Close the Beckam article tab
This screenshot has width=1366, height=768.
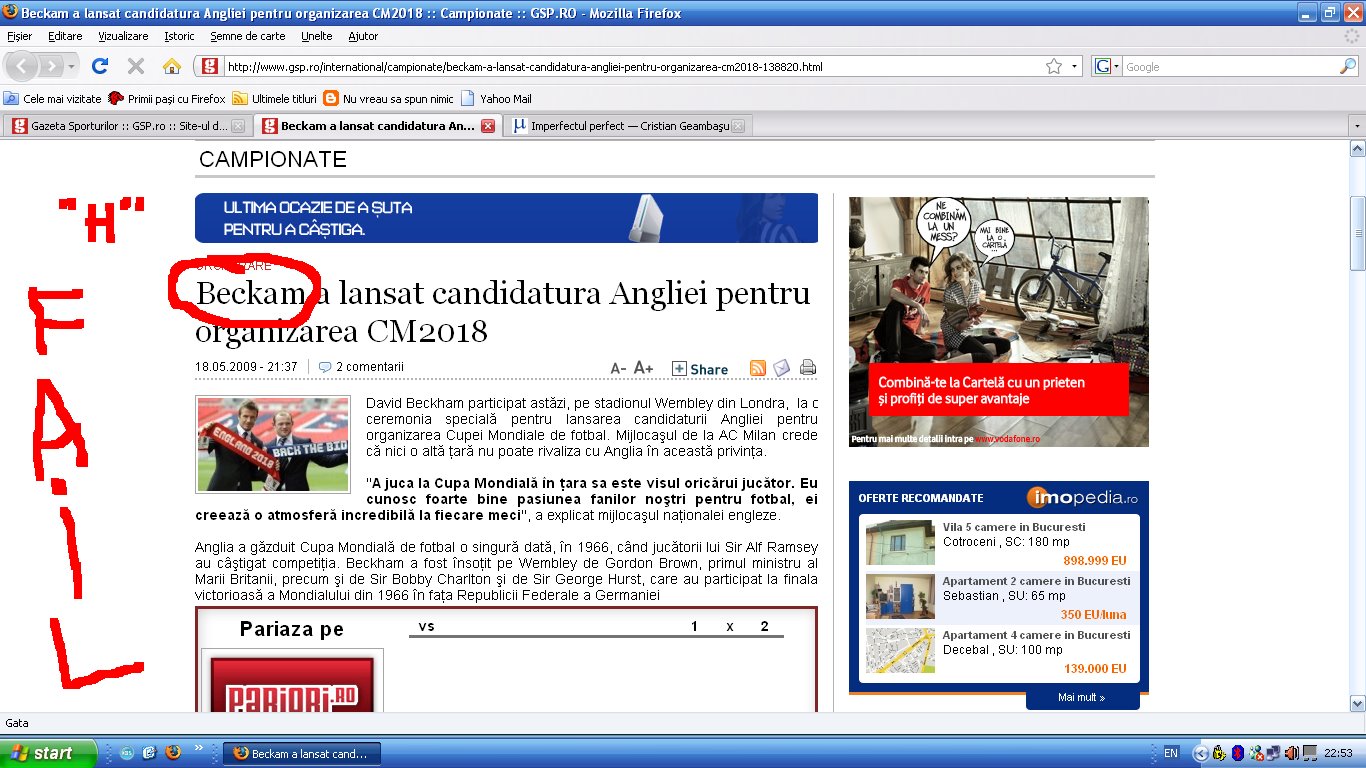488,126
